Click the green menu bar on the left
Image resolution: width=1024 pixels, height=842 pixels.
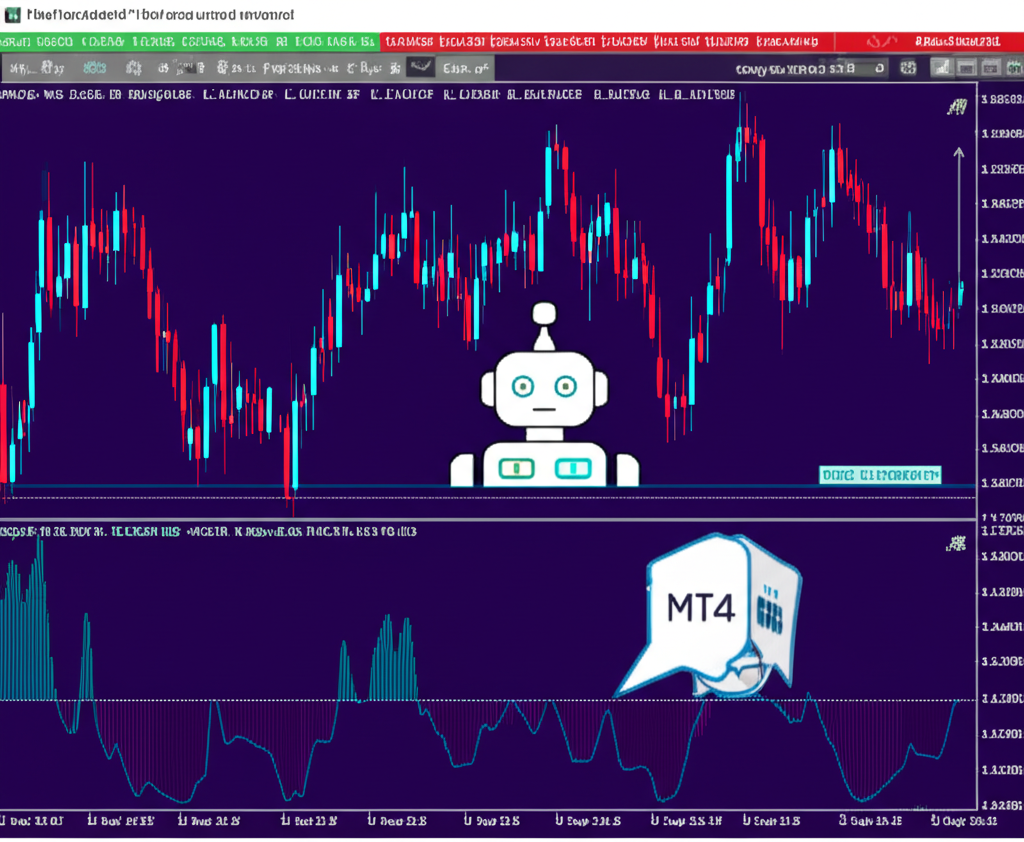coord(188,42)
